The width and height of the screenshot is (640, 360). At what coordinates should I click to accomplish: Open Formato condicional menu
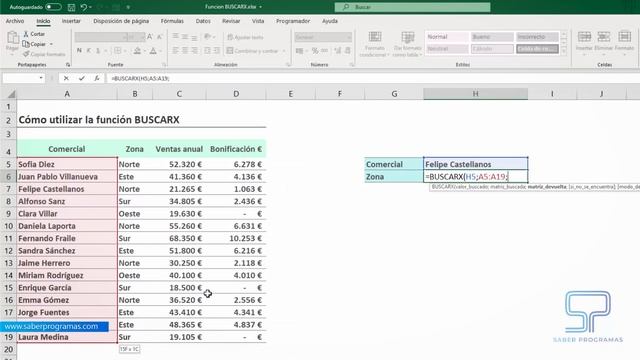375,44
